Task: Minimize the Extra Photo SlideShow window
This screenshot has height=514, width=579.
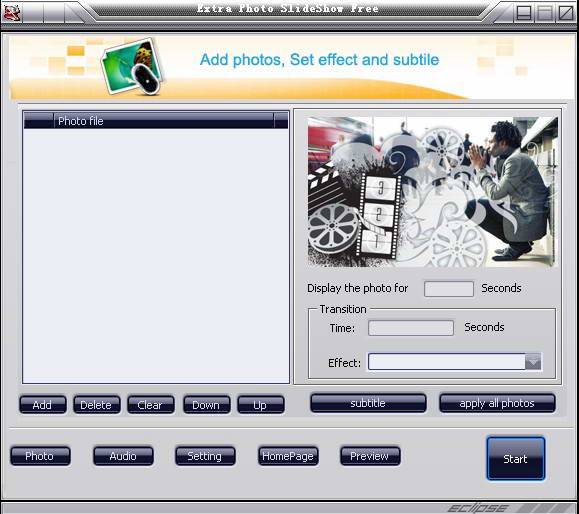Action: [x=524, y=13]
